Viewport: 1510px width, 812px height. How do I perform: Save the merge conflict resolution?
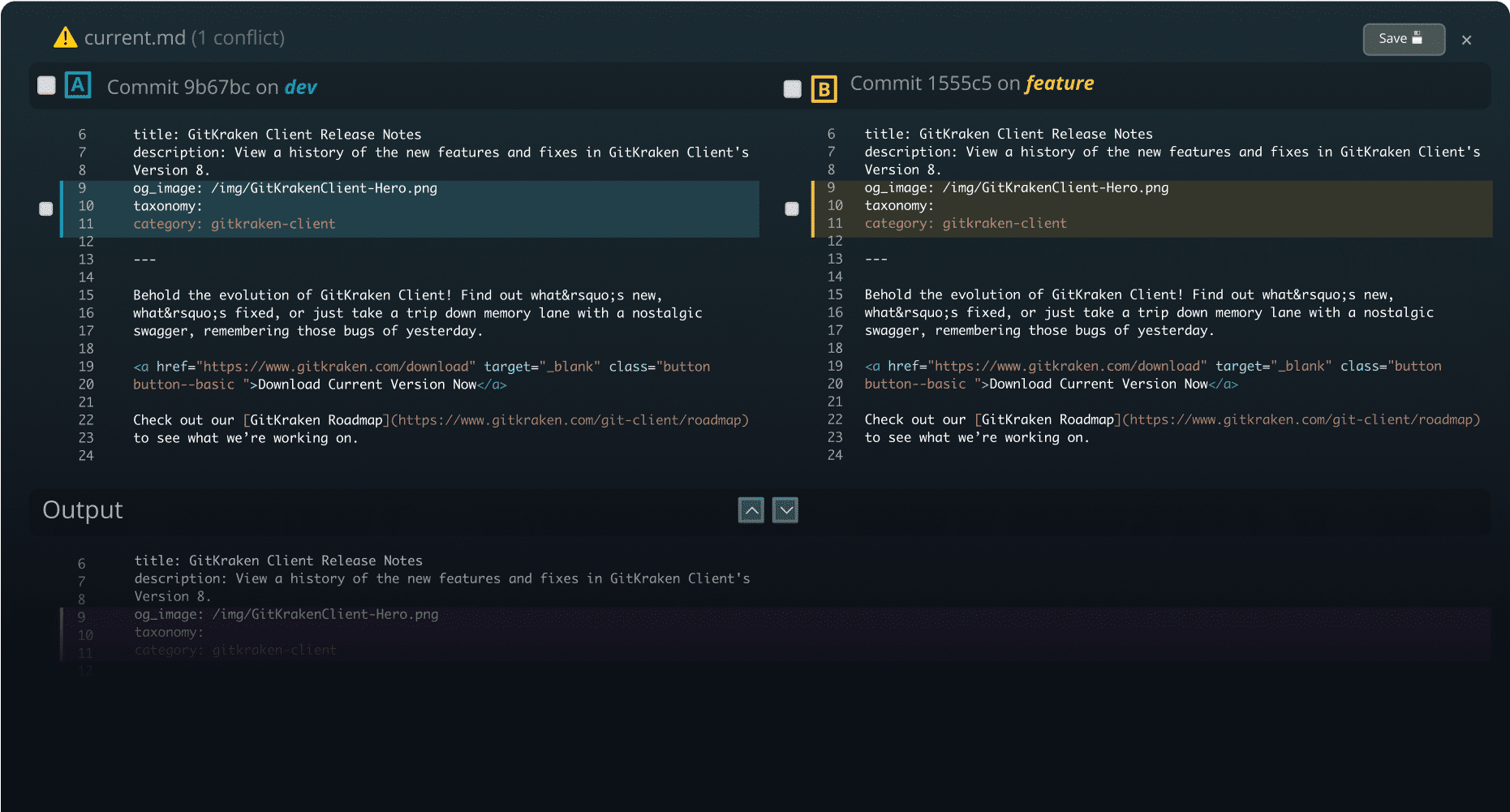tap(1404, 39)
